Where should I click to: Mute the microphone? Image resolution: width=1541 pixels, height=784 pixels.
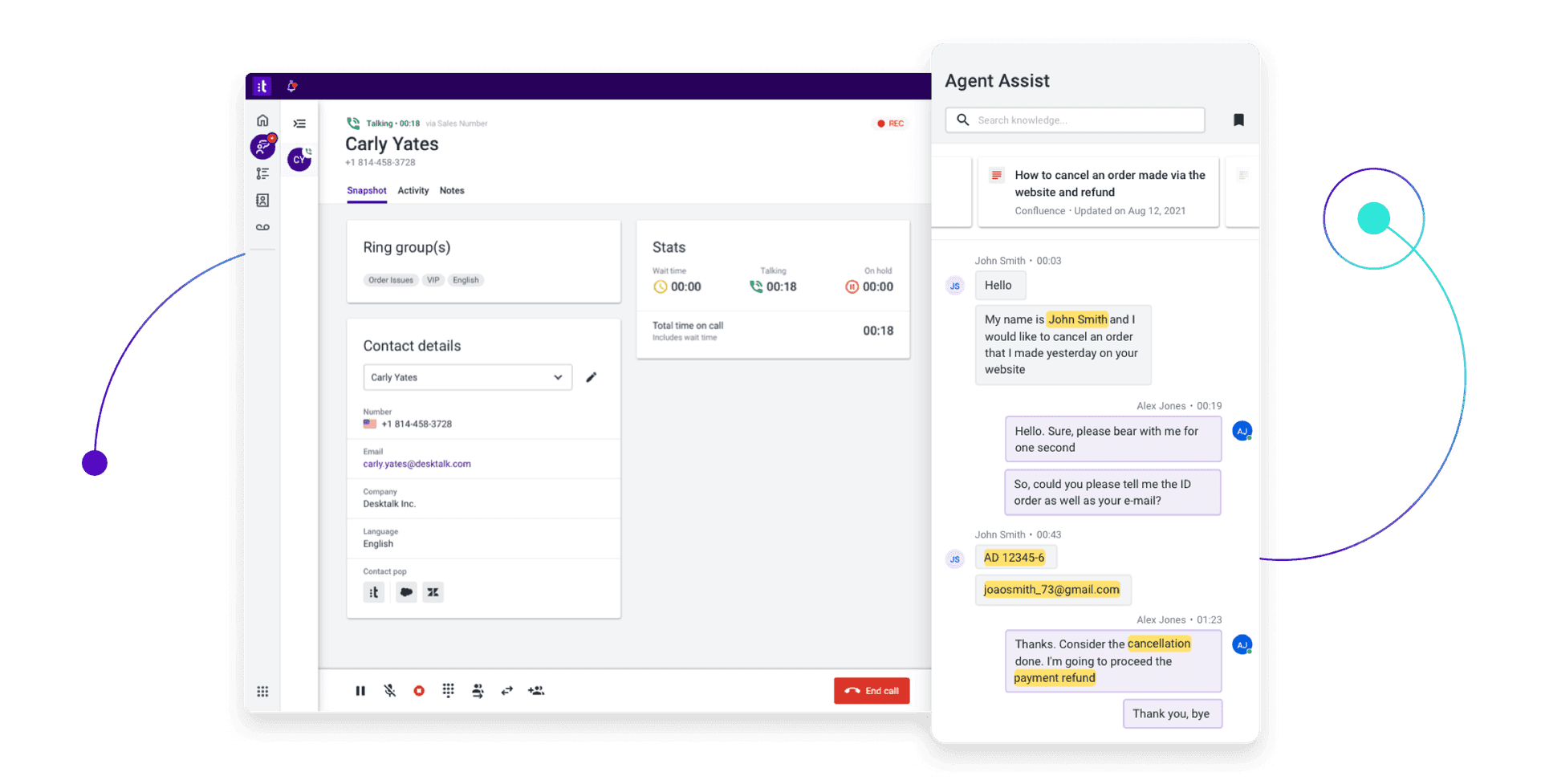(390, 691)
